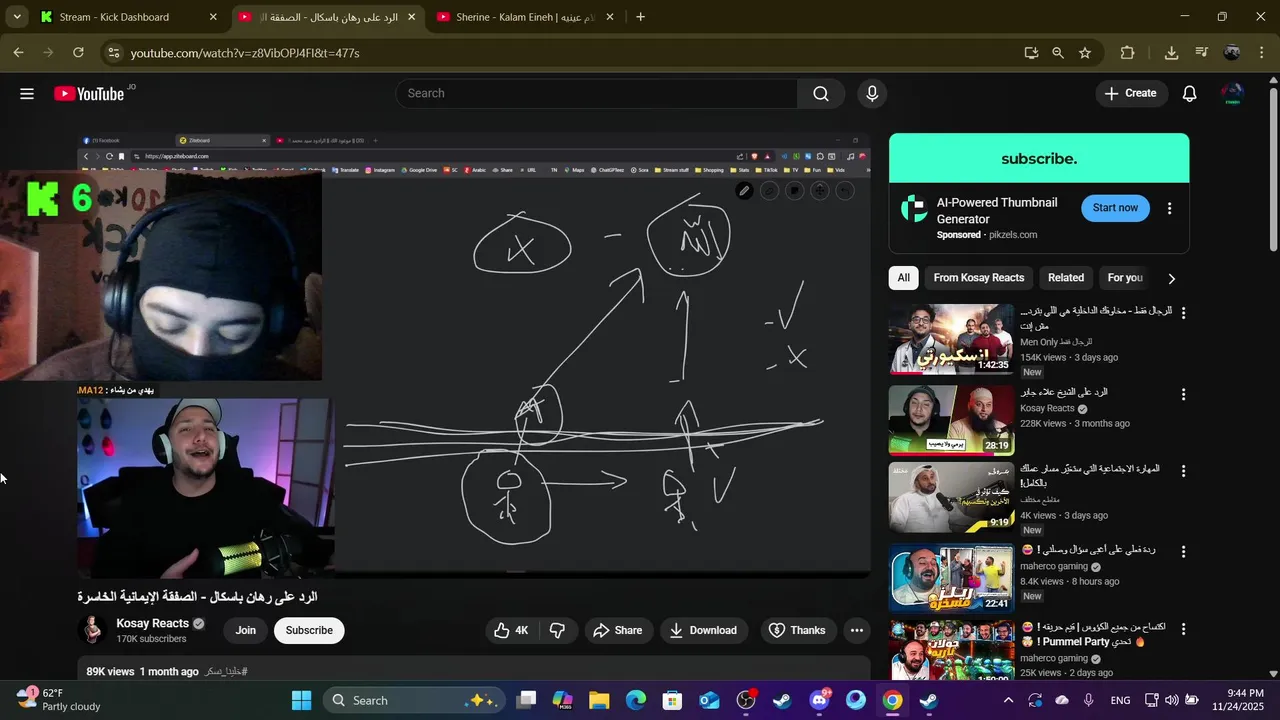Screen dimensions: 1280x720
Task: Close the Stream - Kick Dashboard tab
Action: (213, 17)
